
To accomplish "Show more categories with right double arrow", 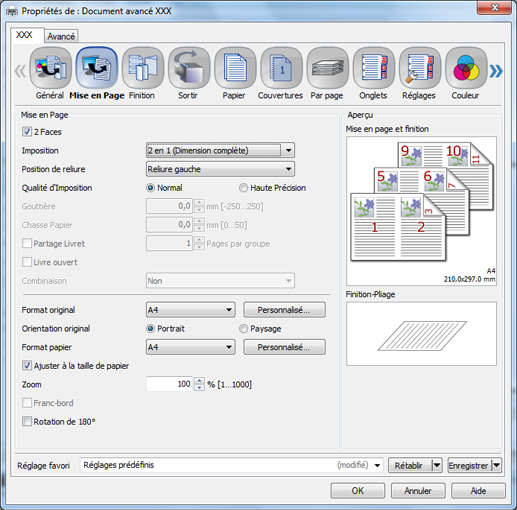I will point(496,71).
